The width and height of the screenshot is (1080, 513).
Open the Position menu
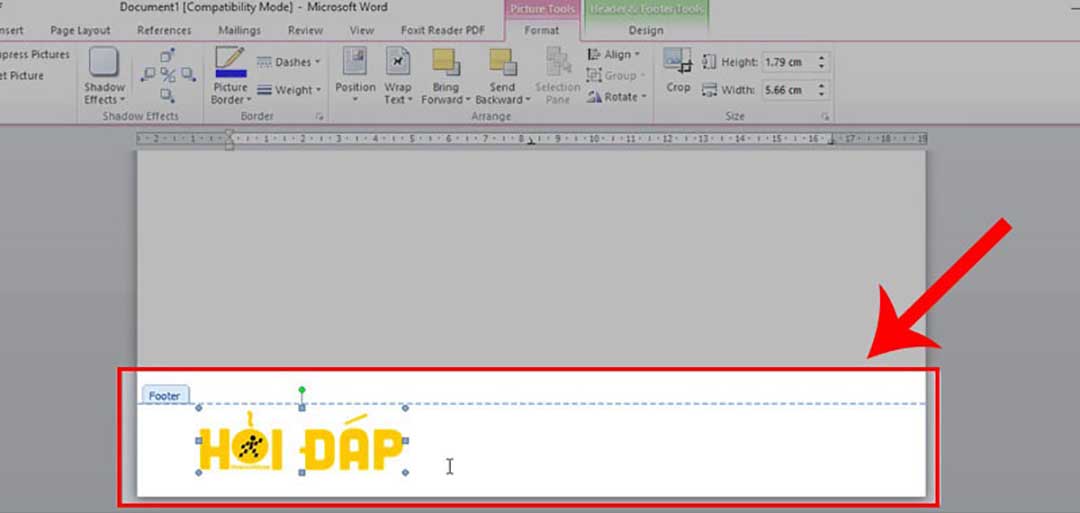[355, 76]
